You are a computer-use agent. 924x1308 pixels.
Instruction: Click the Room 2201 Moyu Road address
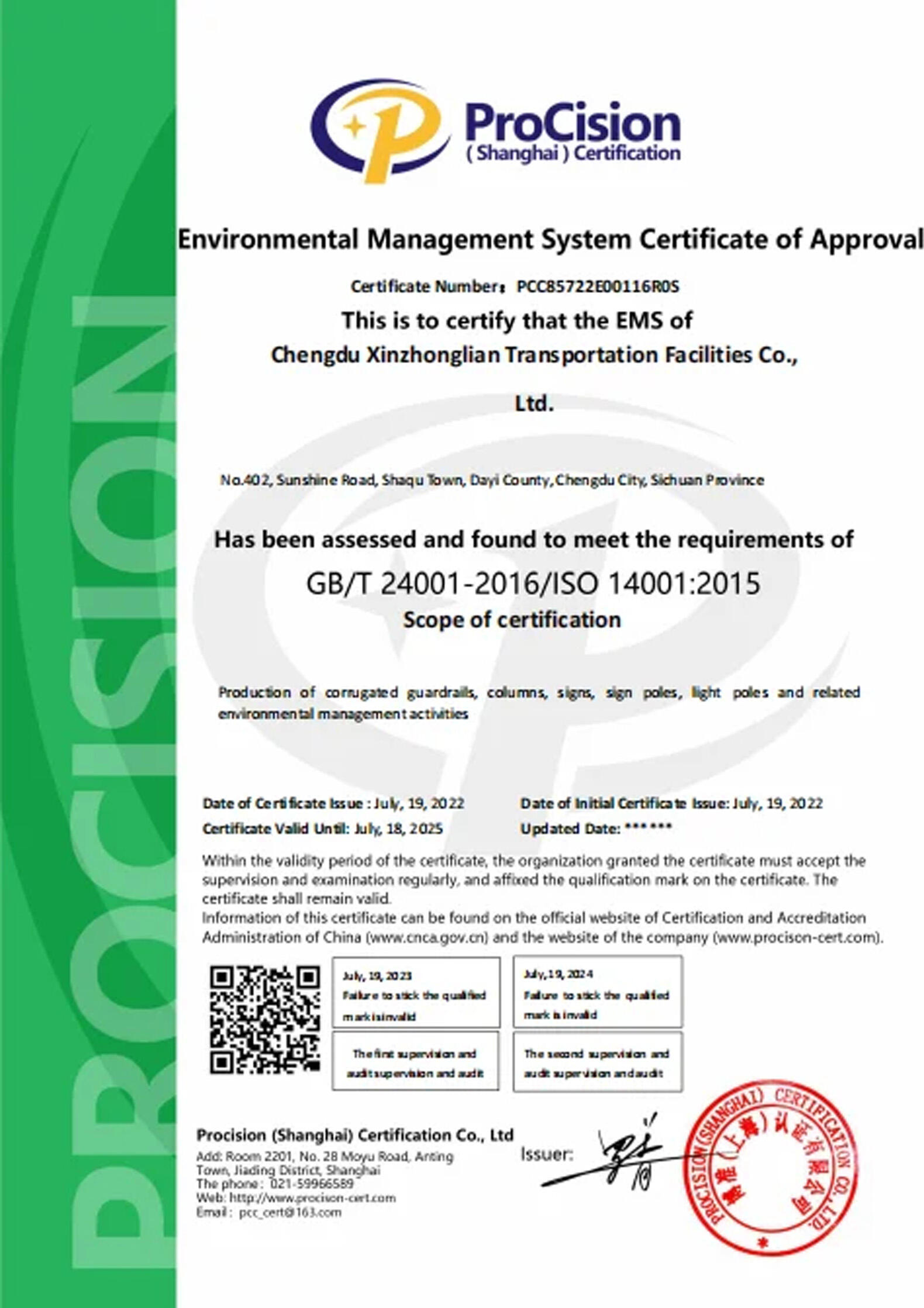[x=325, y=1163]
